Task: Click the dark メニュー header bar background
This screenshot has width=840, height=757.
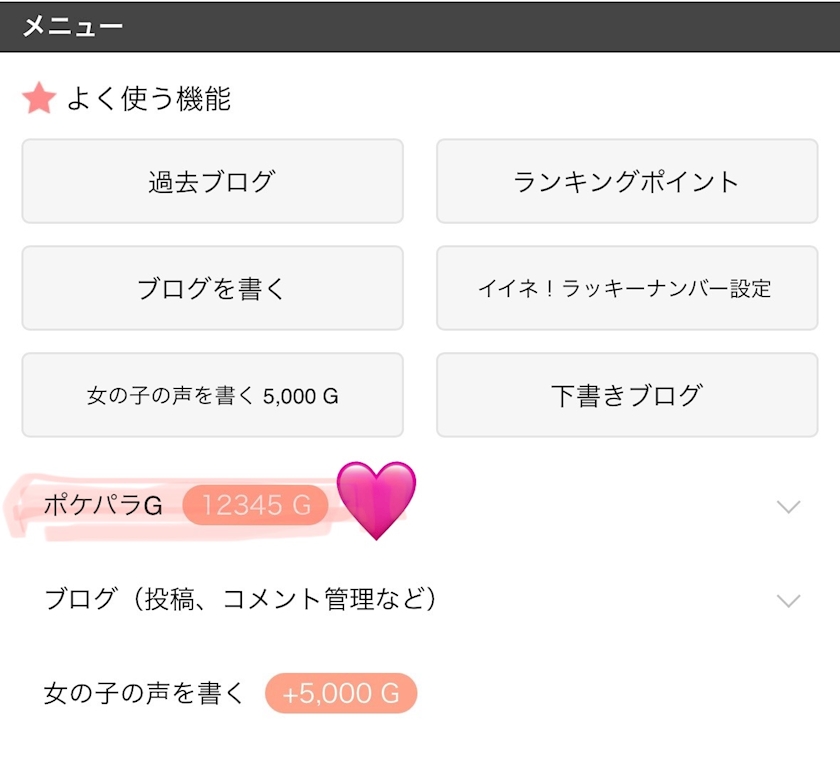Action: 500,26
